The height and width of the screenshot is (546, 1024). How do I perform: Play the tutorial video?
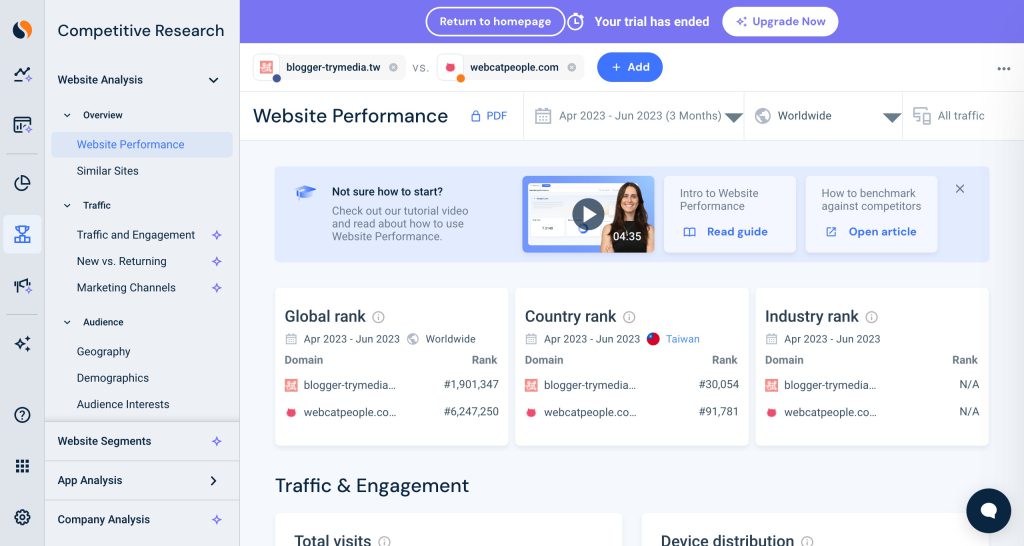click(588, 214)
